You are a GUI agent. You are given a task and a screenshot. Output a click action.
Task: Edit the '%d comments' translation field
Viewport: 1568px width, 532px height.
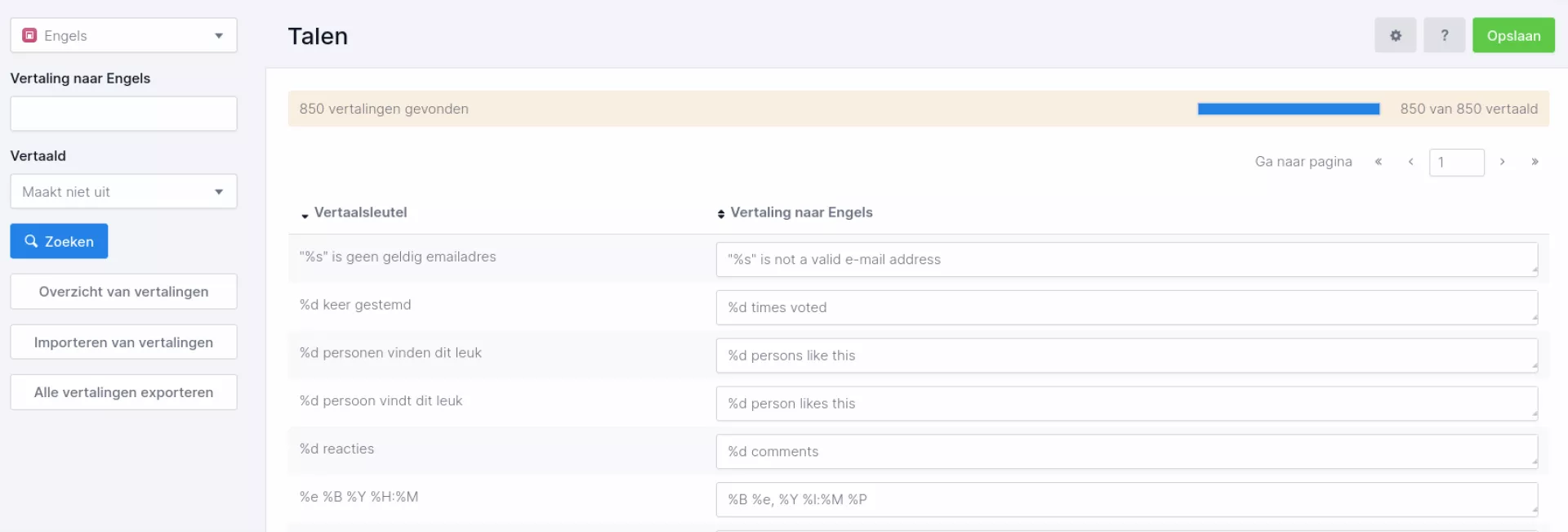(1126, 451)
